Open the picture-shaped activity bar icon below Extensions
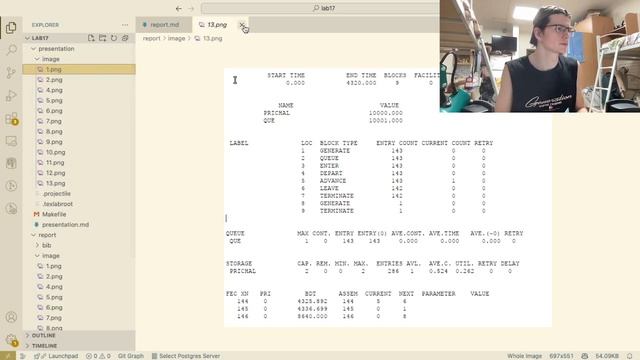This screenshot has height=360, width=640. click(11, 141)
